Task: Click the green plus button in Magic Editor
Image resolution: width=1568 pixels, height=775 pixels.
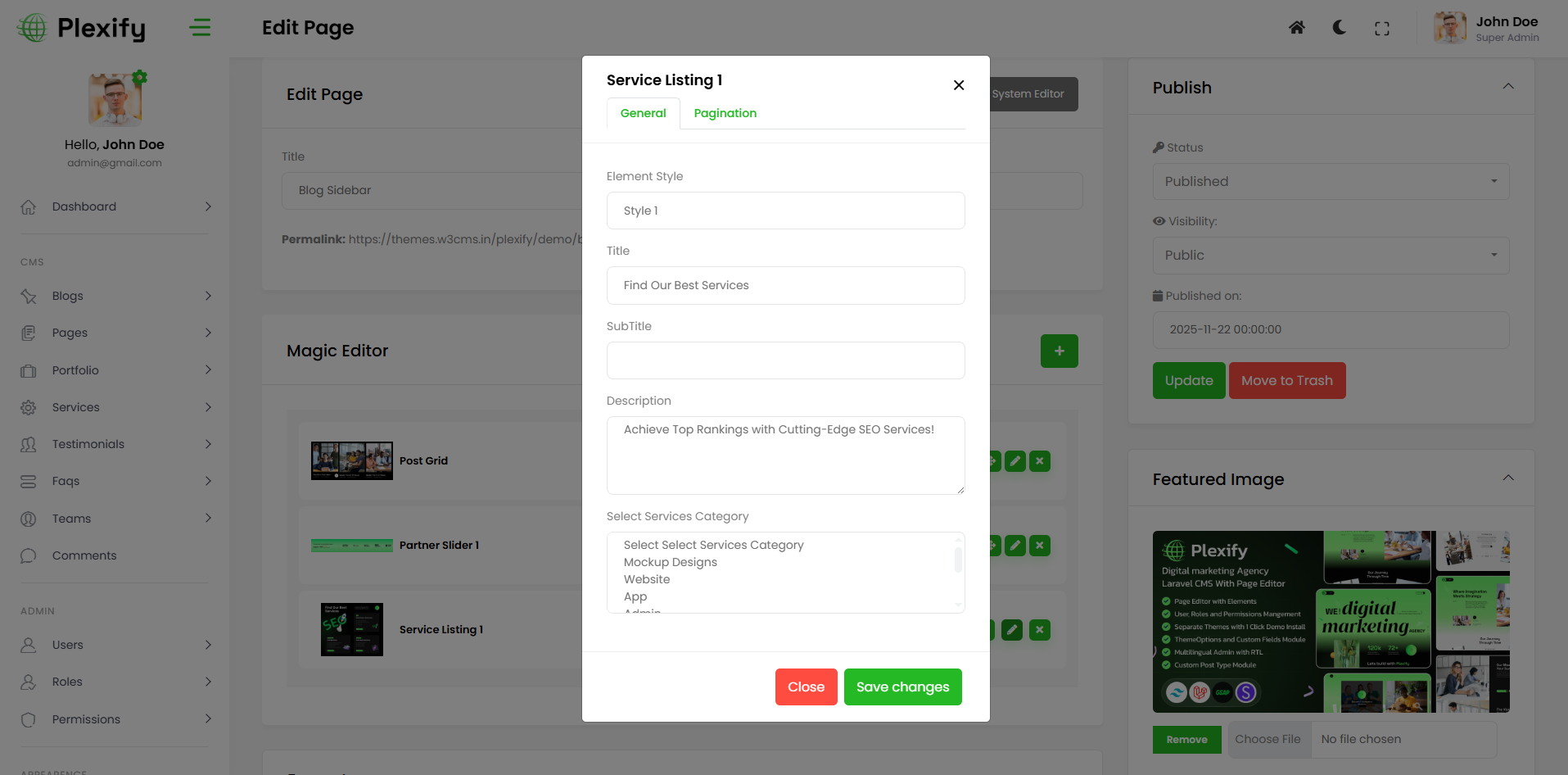Action: coord(1059,351)
